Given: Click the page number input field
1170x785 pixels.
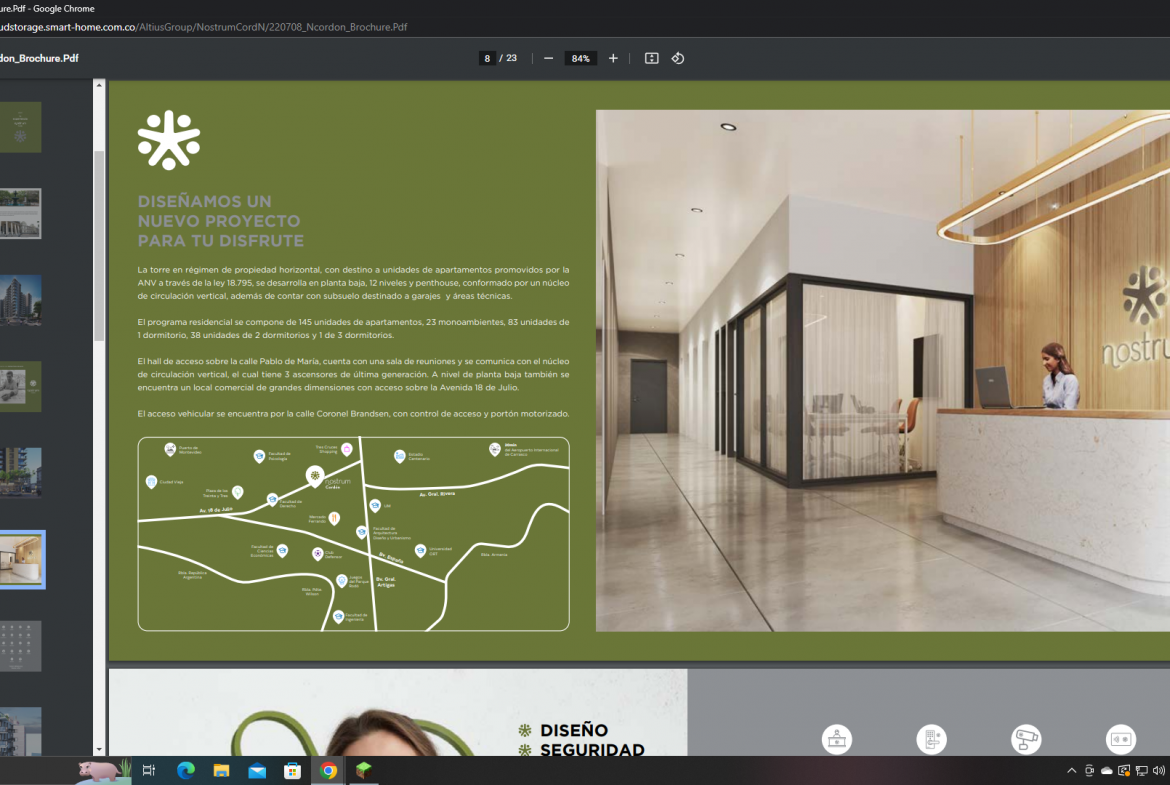Looking at the screenshot, I should point(488,58).
